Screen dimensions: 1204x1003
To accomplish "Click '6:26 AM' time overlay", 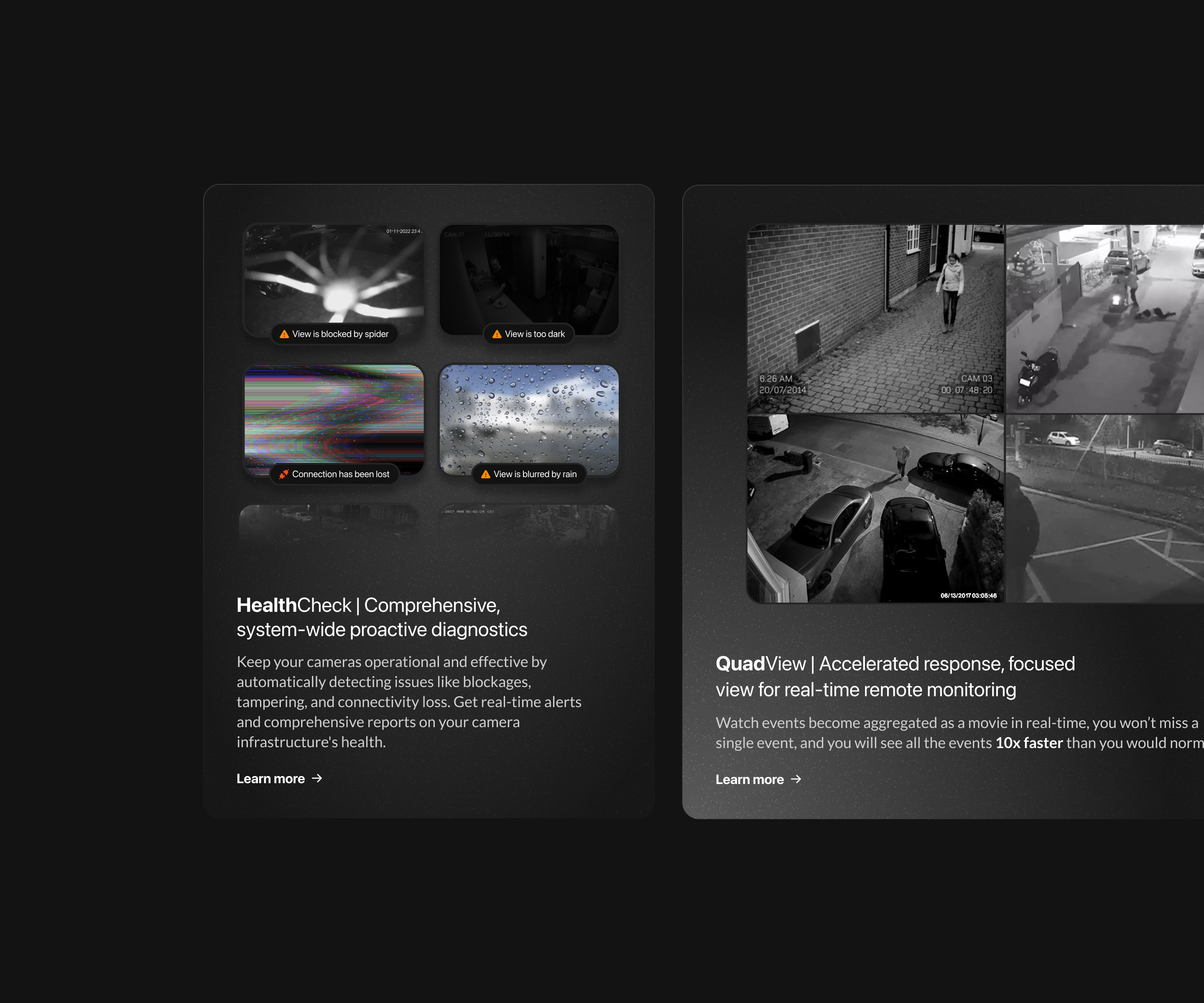I will pos(776,378).
